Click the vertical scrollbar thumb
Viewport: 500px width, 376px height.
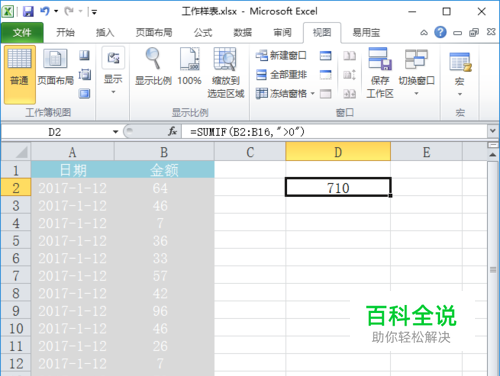click(x=493, y=270)
